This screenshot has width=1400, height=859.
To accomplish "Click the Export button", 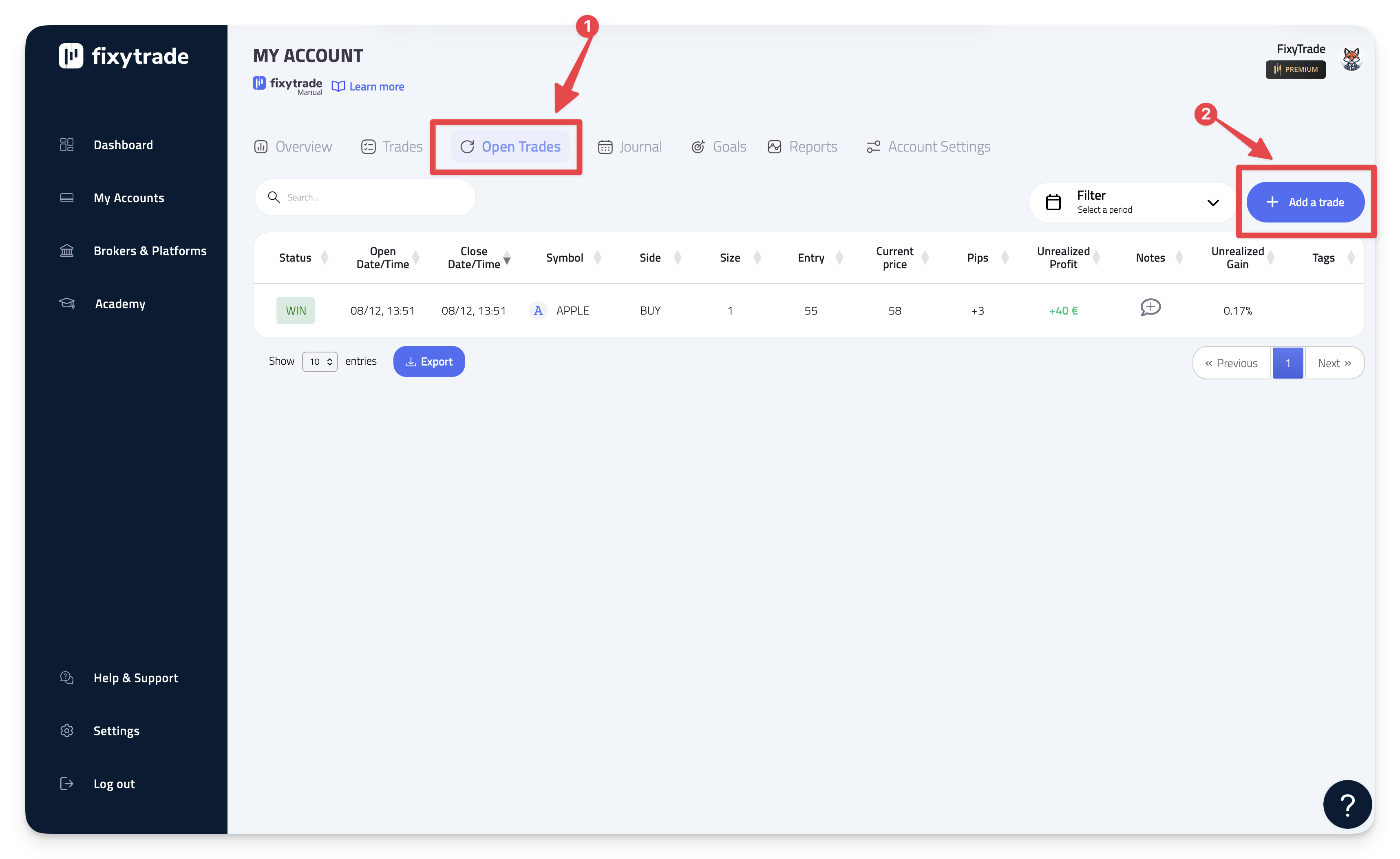I will click(x=428, y=362).
